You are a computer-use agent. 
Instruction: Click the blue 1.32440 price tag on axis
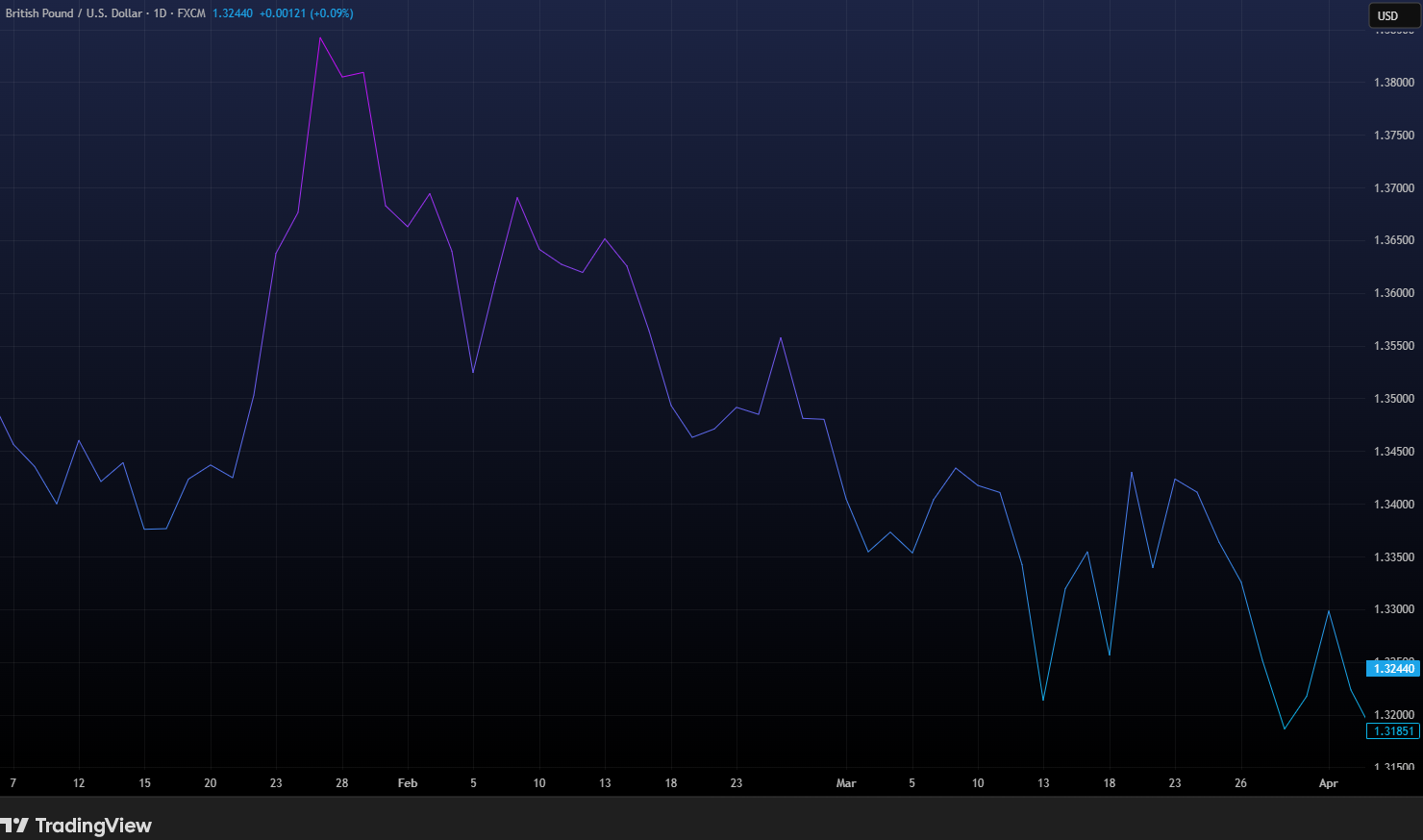click(1392, 669)
